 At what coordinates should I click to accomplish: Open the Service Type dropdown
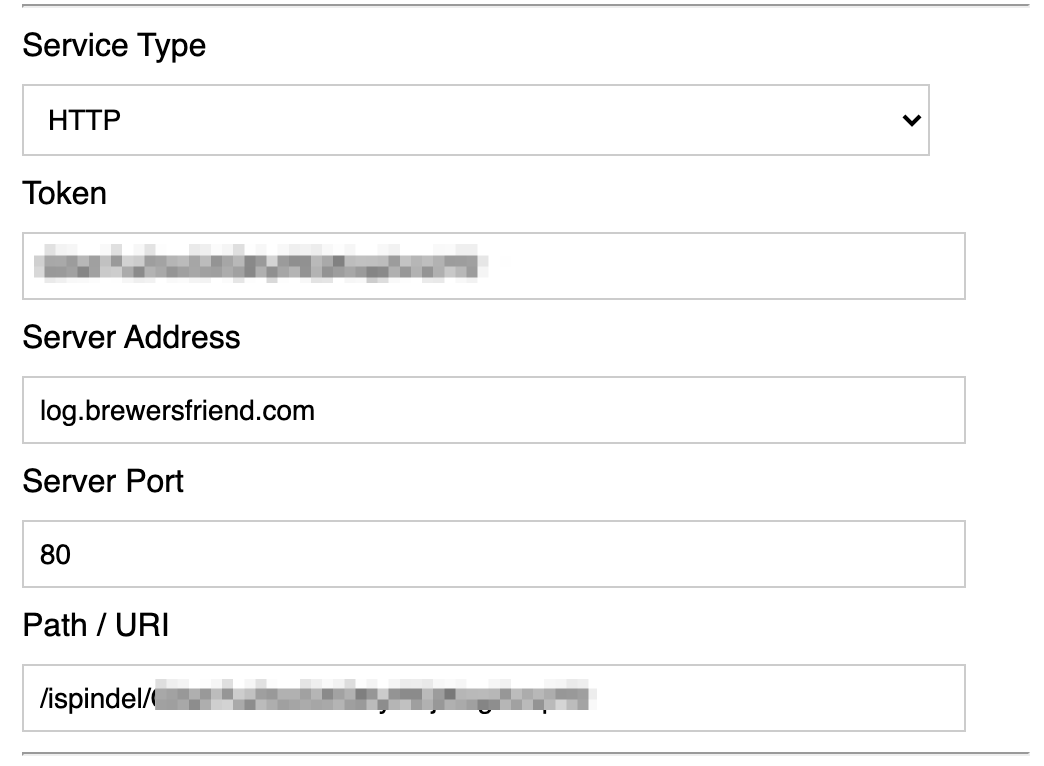click(x=475, y=121)
